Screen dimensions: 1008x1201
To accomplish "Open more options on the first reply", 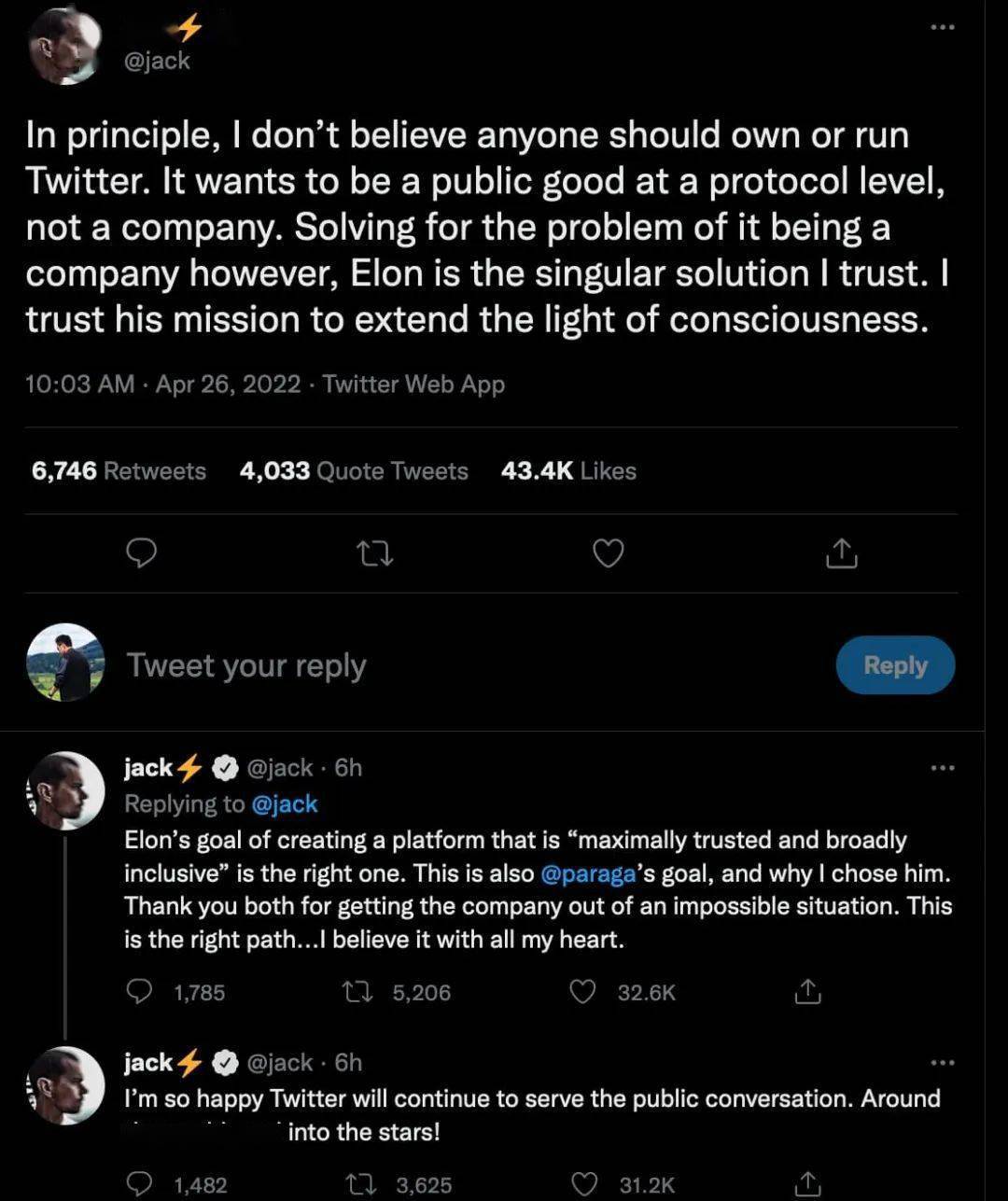I will point(943,768).
